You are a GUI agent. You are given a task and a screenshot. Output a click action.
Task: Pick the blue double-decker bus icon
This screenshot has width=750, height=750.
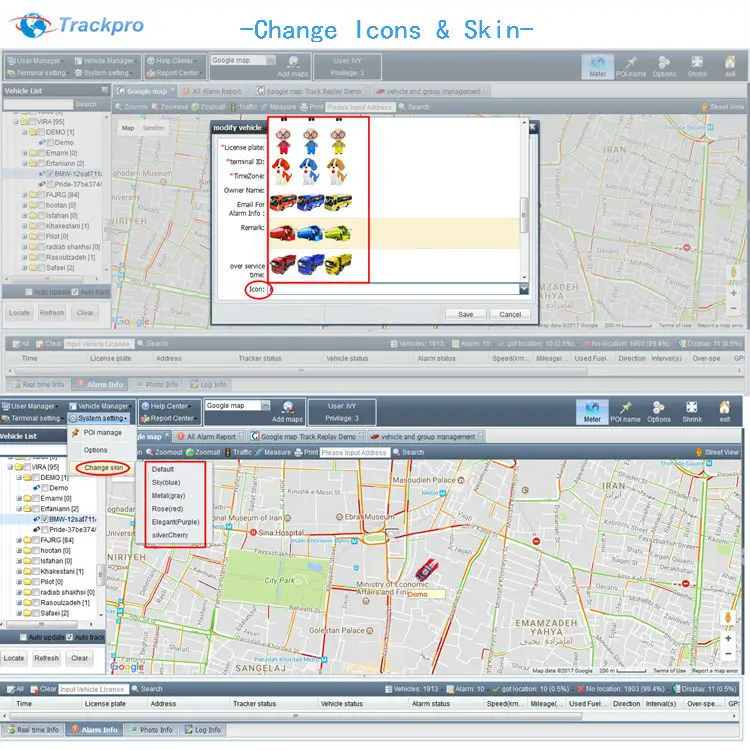coord(310,203)
